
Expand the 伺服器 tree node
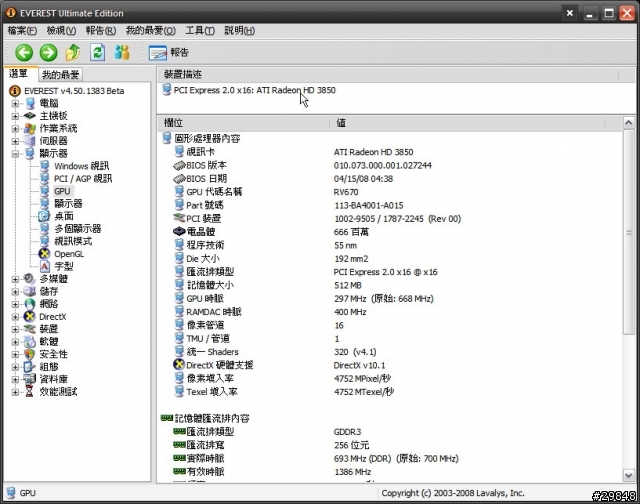[15, 141]
